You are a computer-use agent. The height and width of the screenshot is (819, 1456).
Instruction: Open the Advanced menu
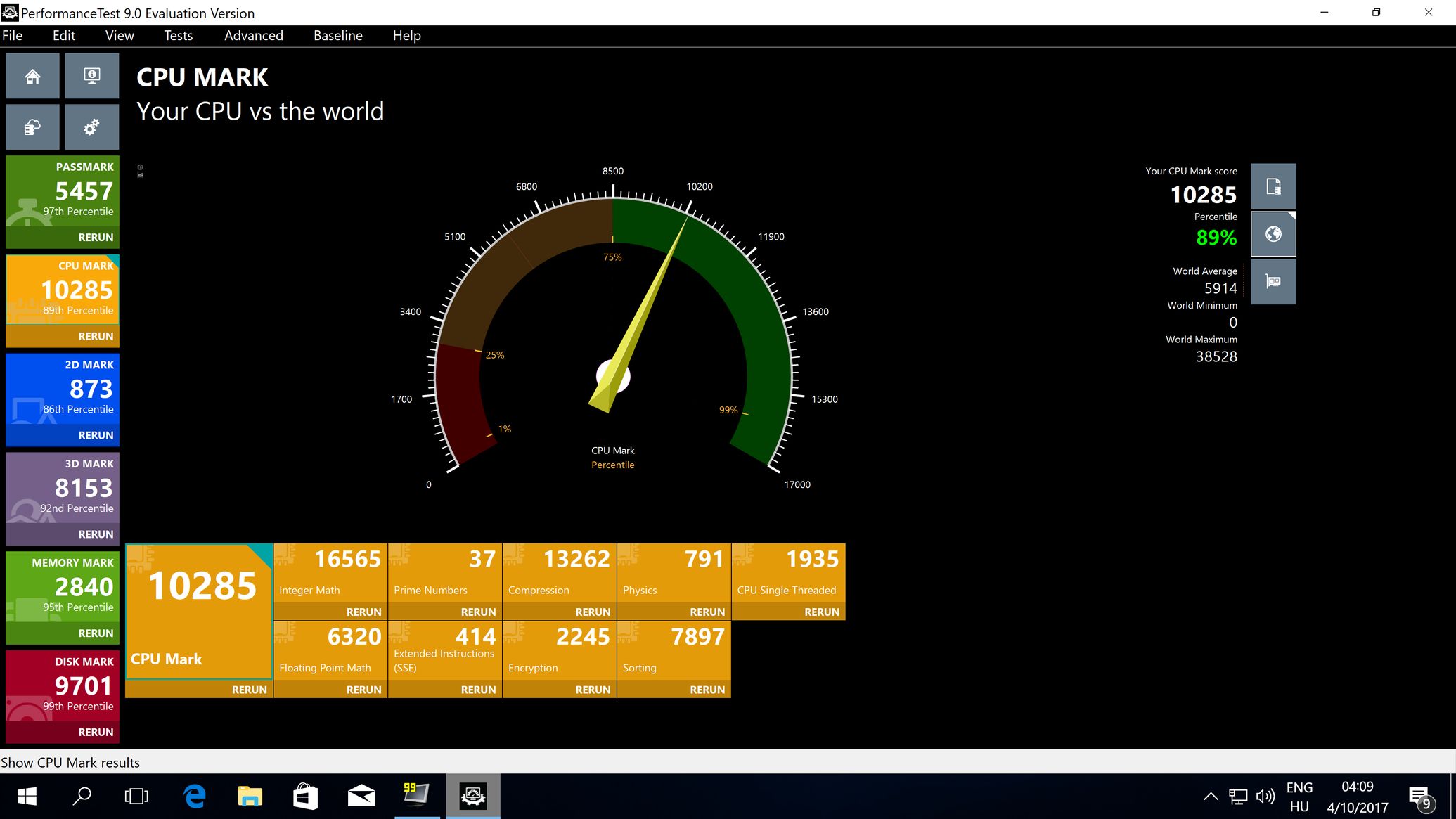click(x=254, y=36)
